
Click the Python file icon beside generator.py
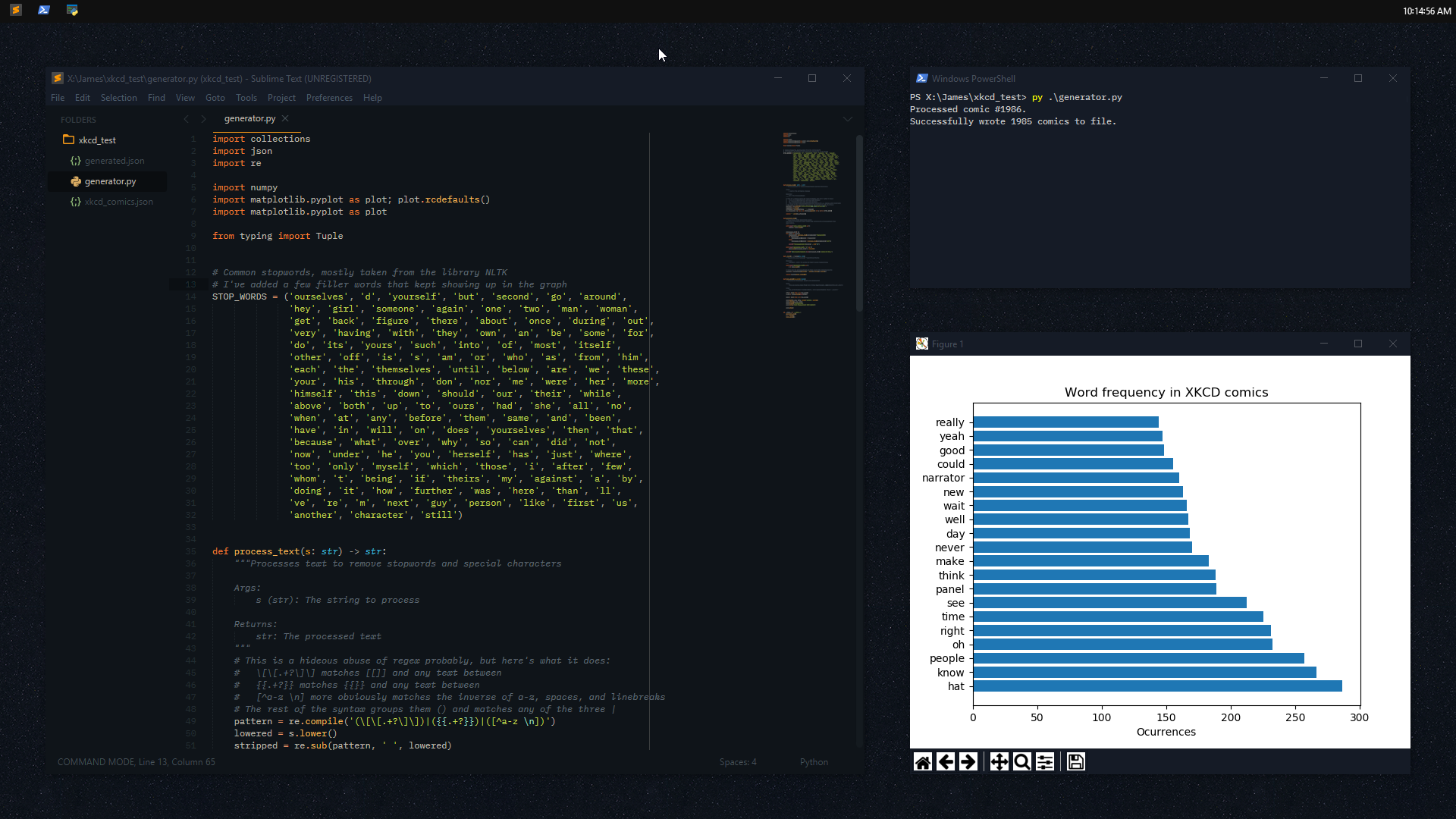click(x=76, y=181)
